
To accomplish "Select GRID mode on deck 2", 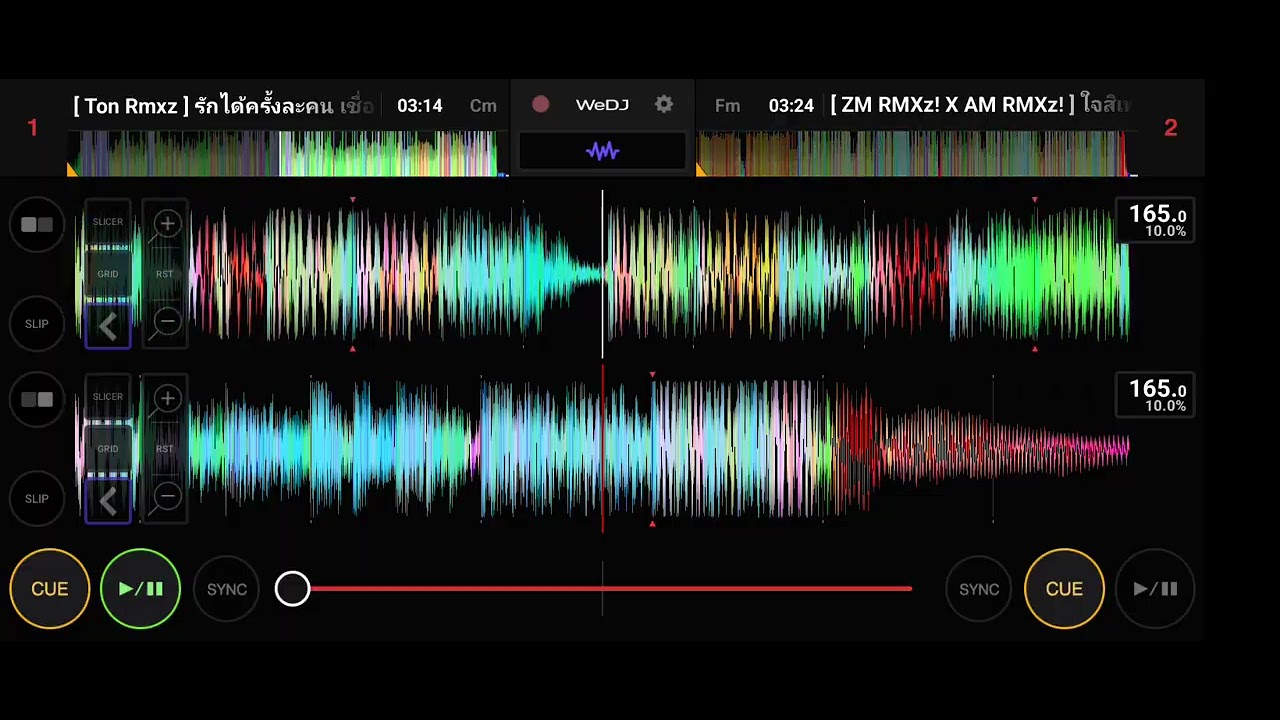I will point(108,448).
